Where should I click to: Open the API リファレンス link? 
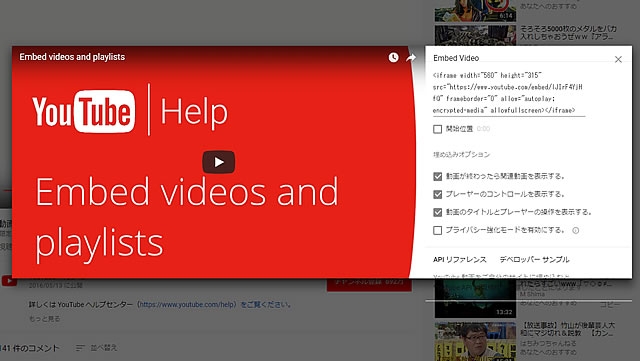tap(460, 259)
